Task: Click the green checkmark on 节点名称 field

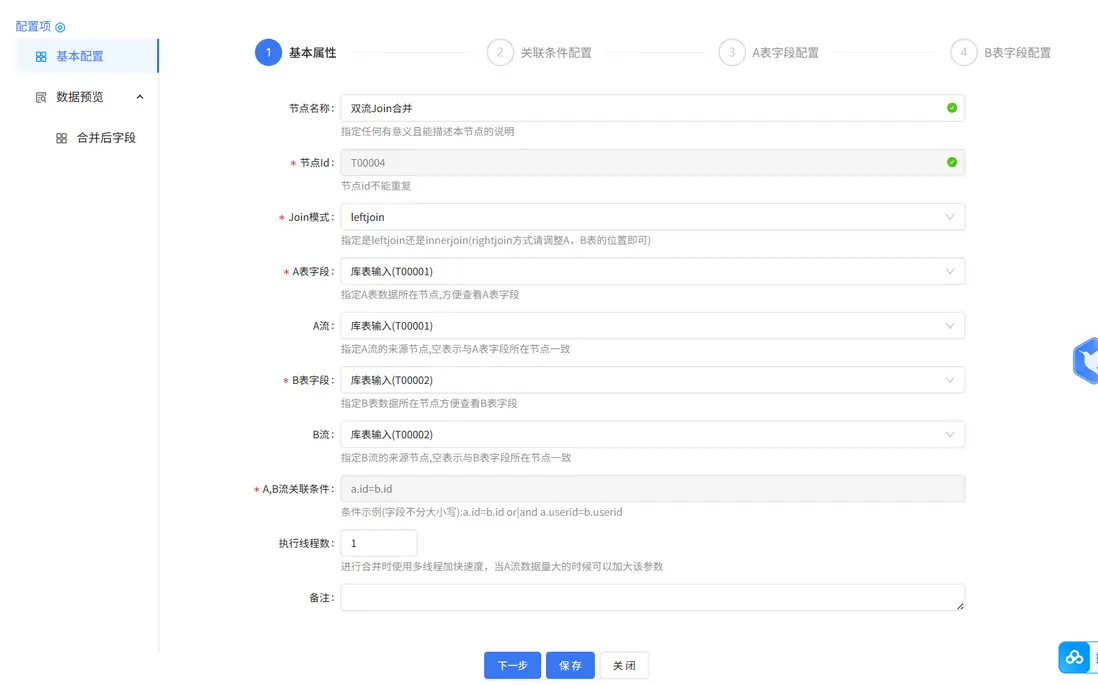Action: [949, 107]
